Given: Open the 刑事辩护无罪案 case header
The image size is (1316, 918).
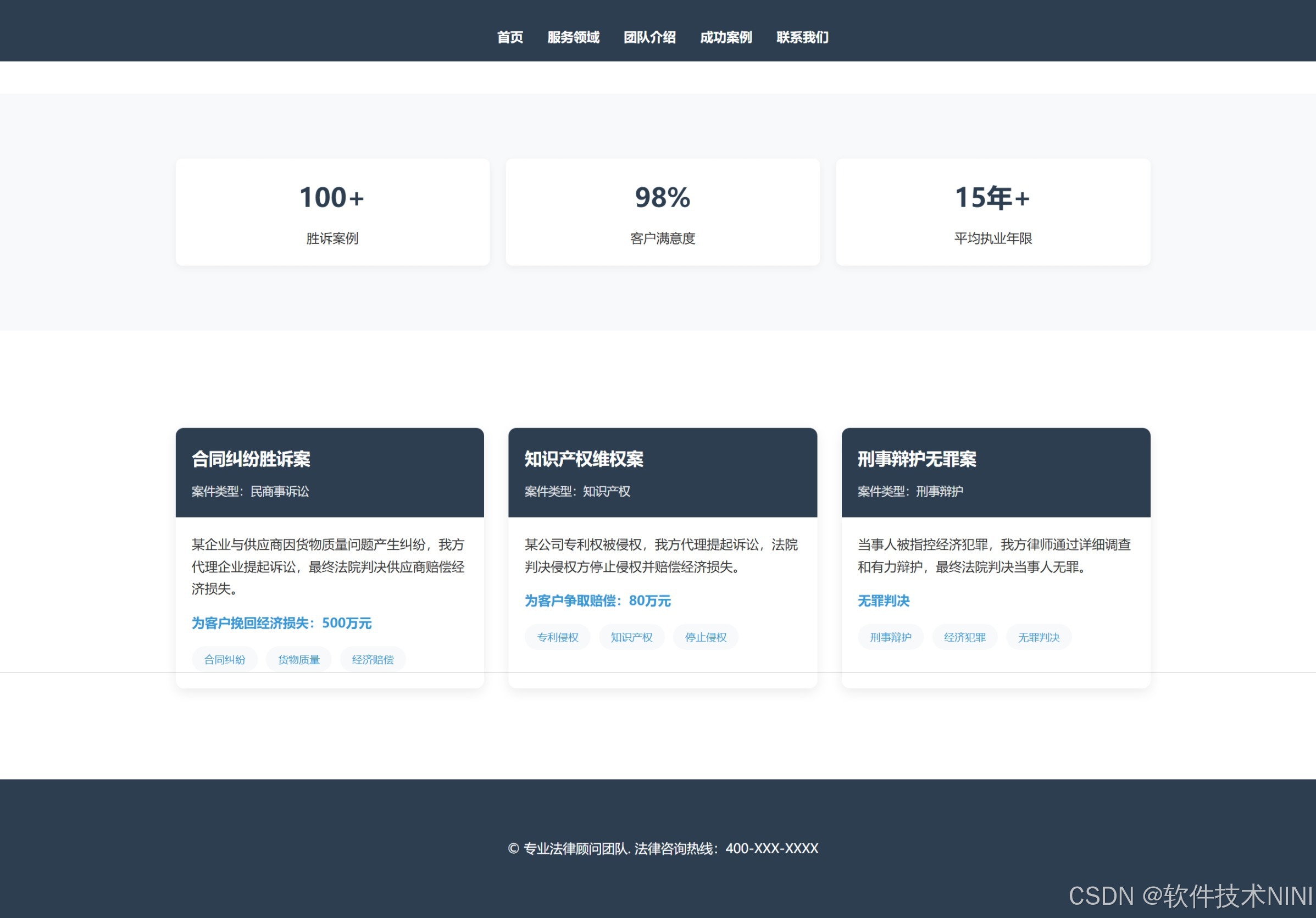Looking at the screenshot, I should (x=917, y=459).
